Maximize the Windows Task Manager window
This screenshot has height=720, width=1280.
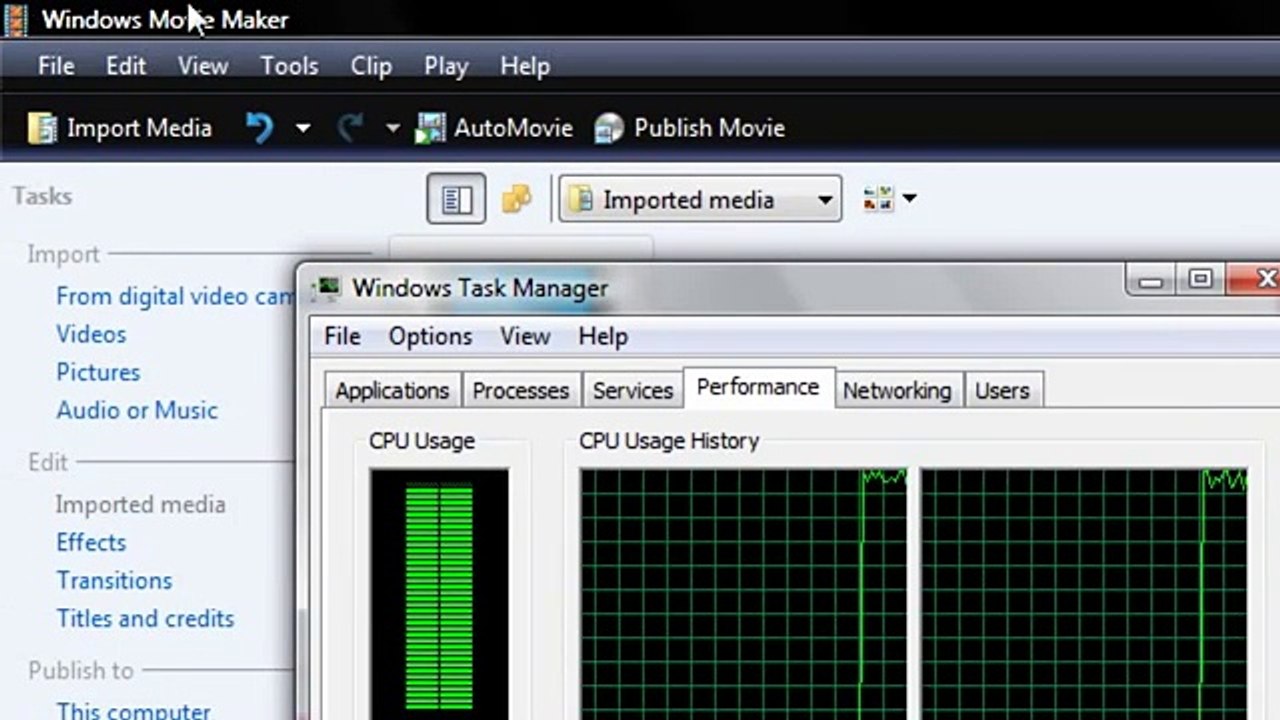coord(1201,280)
